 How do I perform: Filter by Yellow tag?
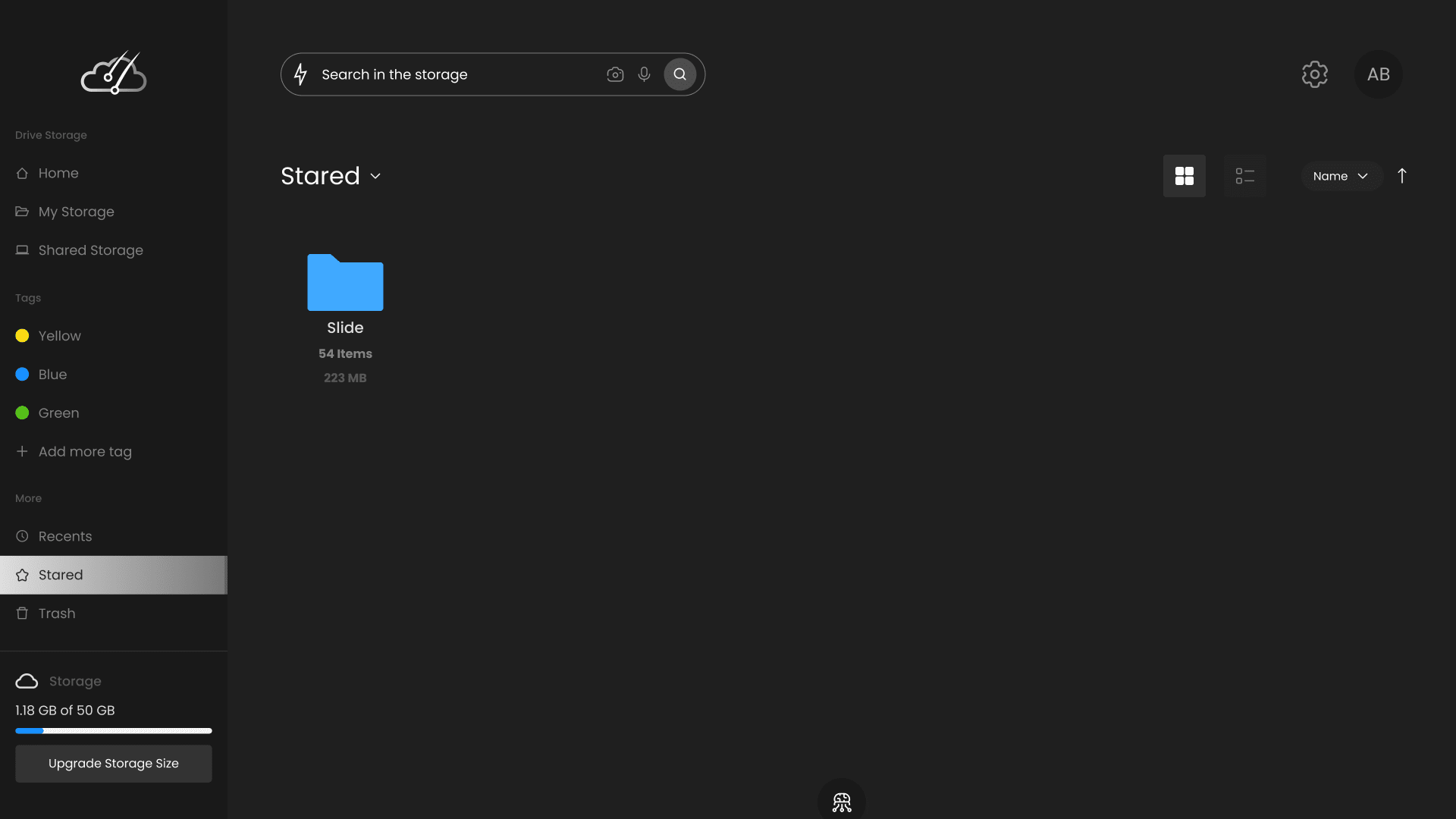114,336
